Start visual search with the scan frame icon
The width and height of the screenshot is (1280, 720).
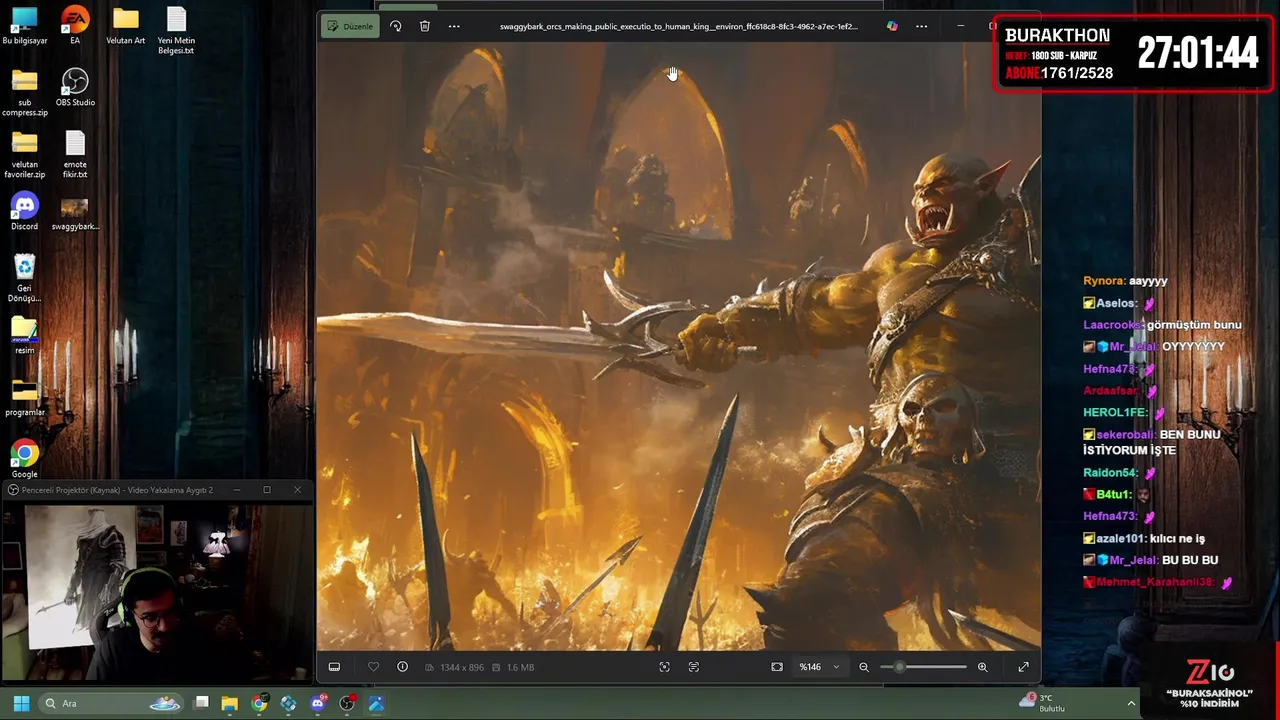(x=664, y=667)
